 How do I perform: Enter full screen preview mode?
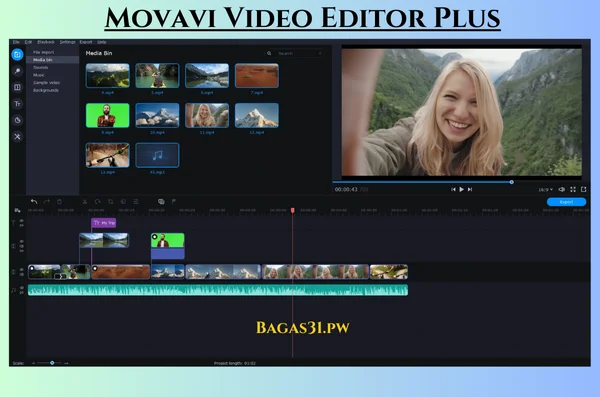pyautogui.click(x=573, y=189)
